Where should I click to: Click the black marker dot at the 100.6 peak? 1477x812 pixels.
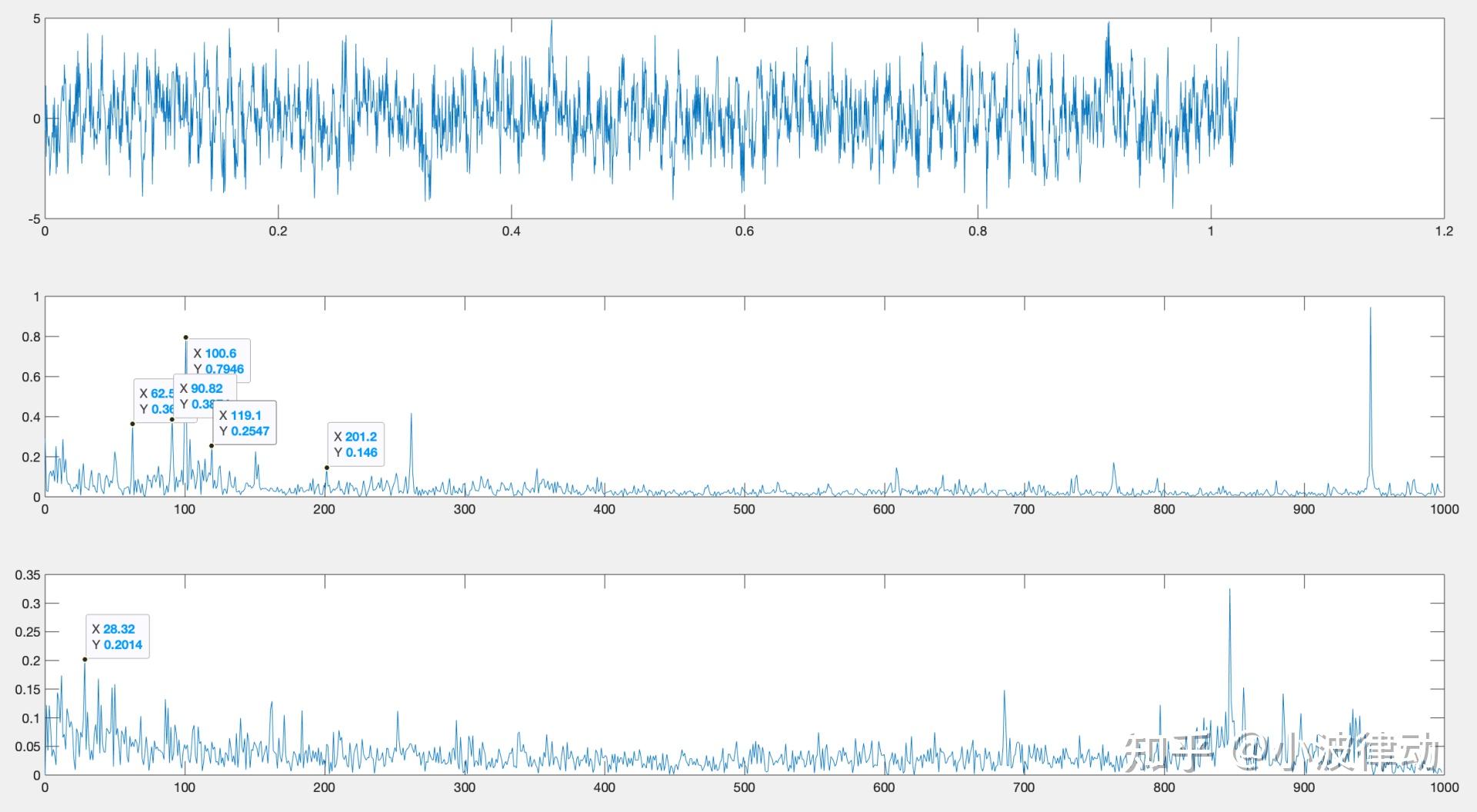[185, 338]
